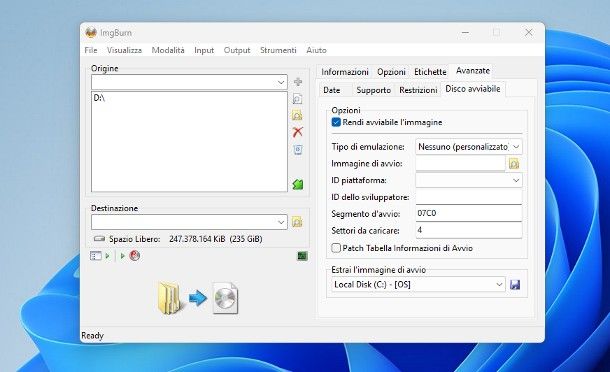
Task: Open the Strumenti menu
Action: tap(278, 50)
